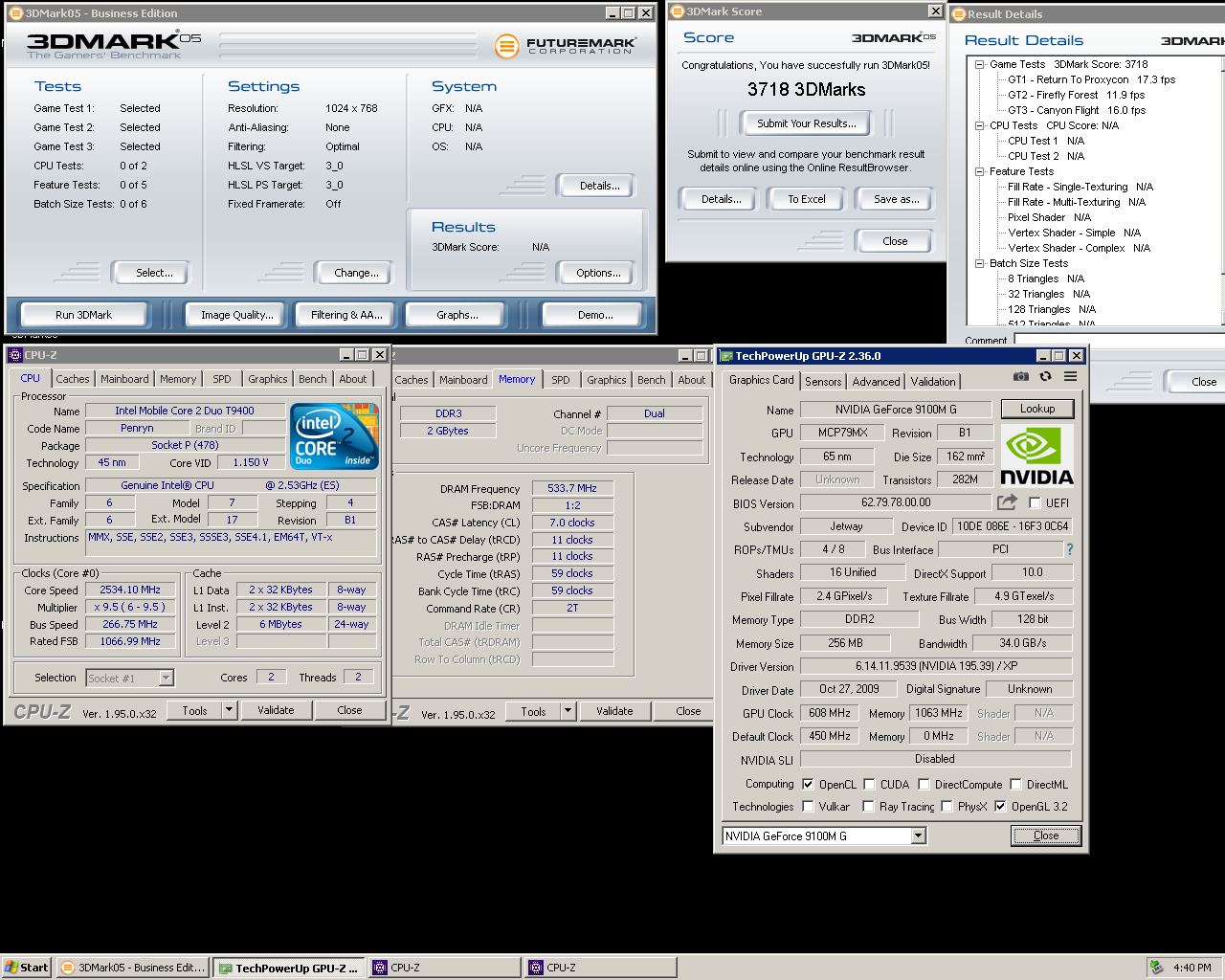Open the SPD tab in the CPU-Z Memory window
Screen dimensions: 1225x980
click(x=561, y=380)
